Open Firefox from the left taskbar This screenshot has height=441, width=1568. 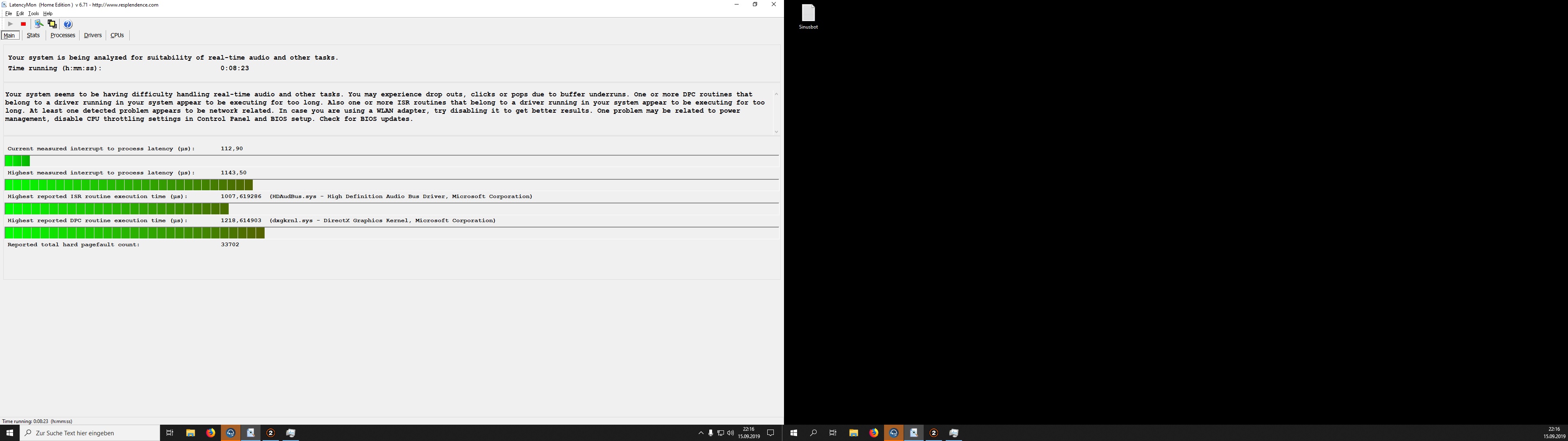tap(211, 433)
